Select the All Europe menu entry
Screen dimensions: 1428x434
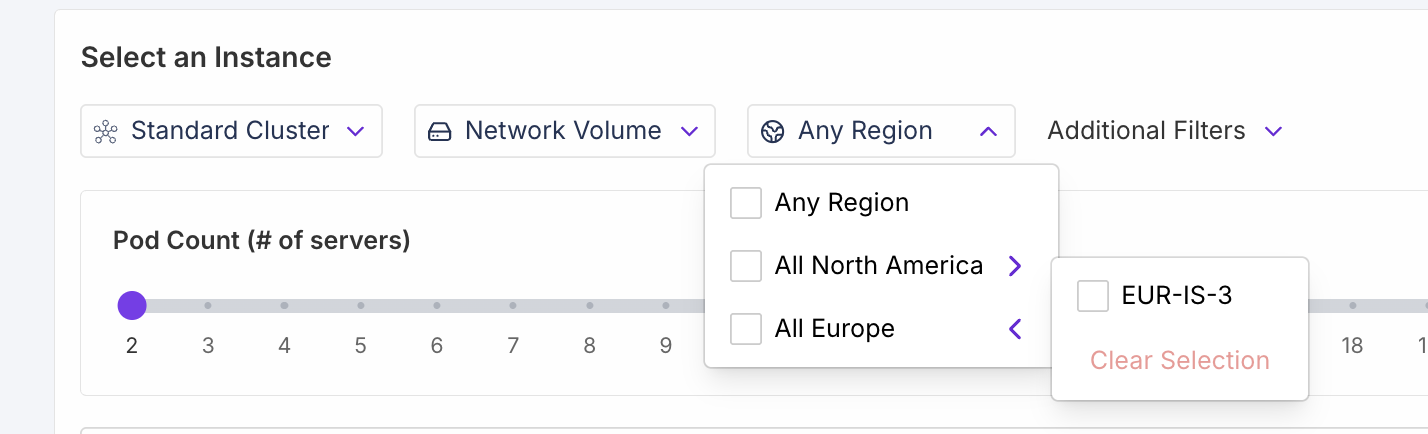pyautogui.click(x=834, y=329)
